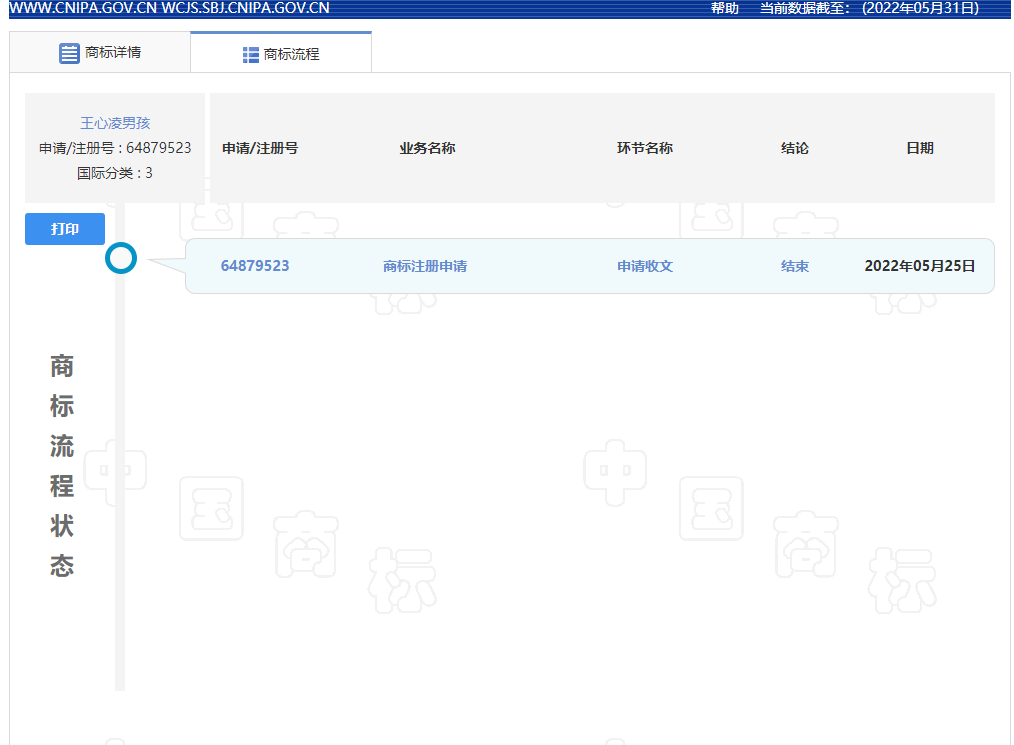1014x745 pixels.
Task: Switch to the 商标详情 tab label
Action: [113, 52]
